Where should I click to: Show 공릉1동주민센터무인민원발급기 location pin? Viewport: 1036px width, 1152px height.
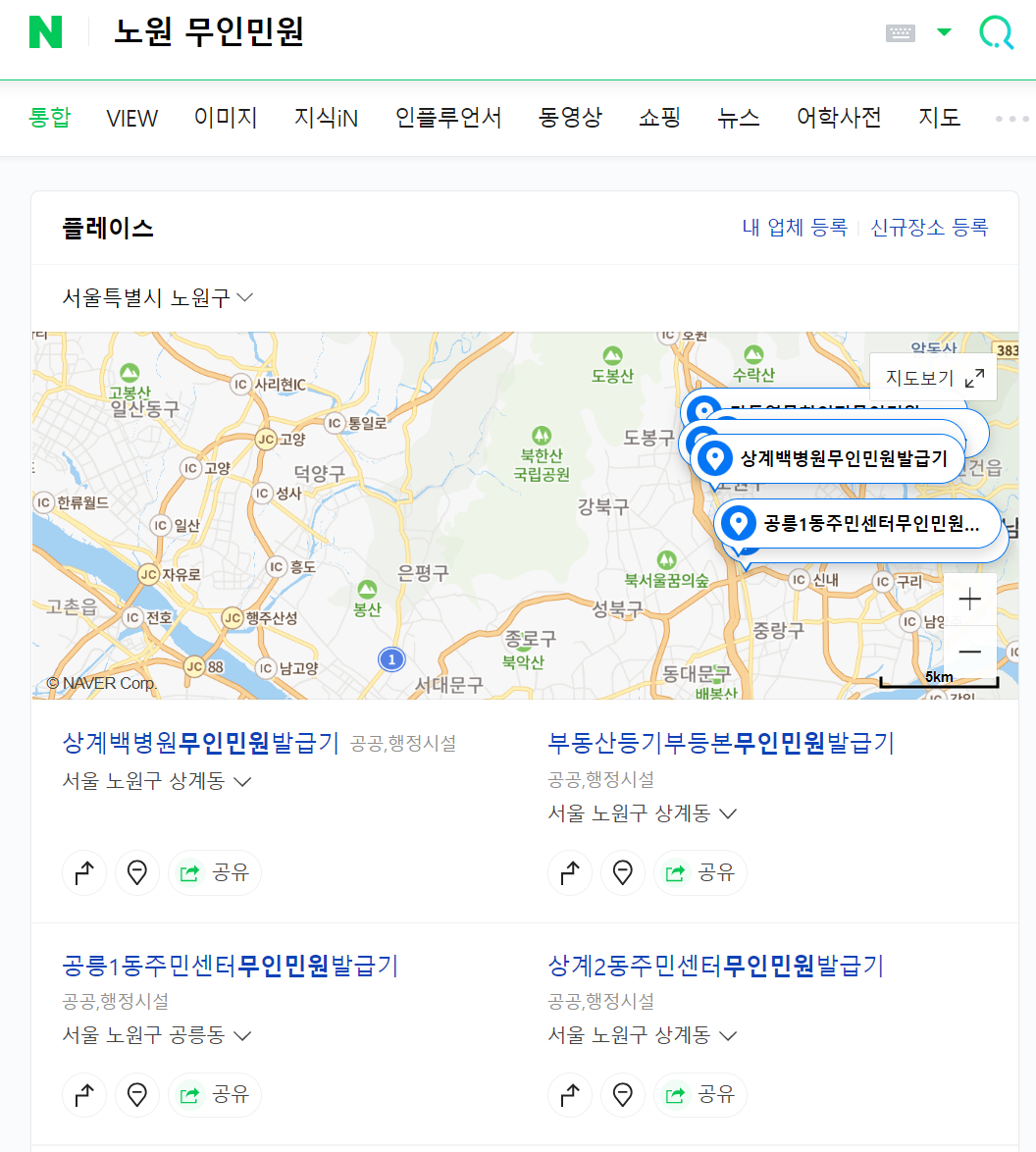pos(137,1095)
